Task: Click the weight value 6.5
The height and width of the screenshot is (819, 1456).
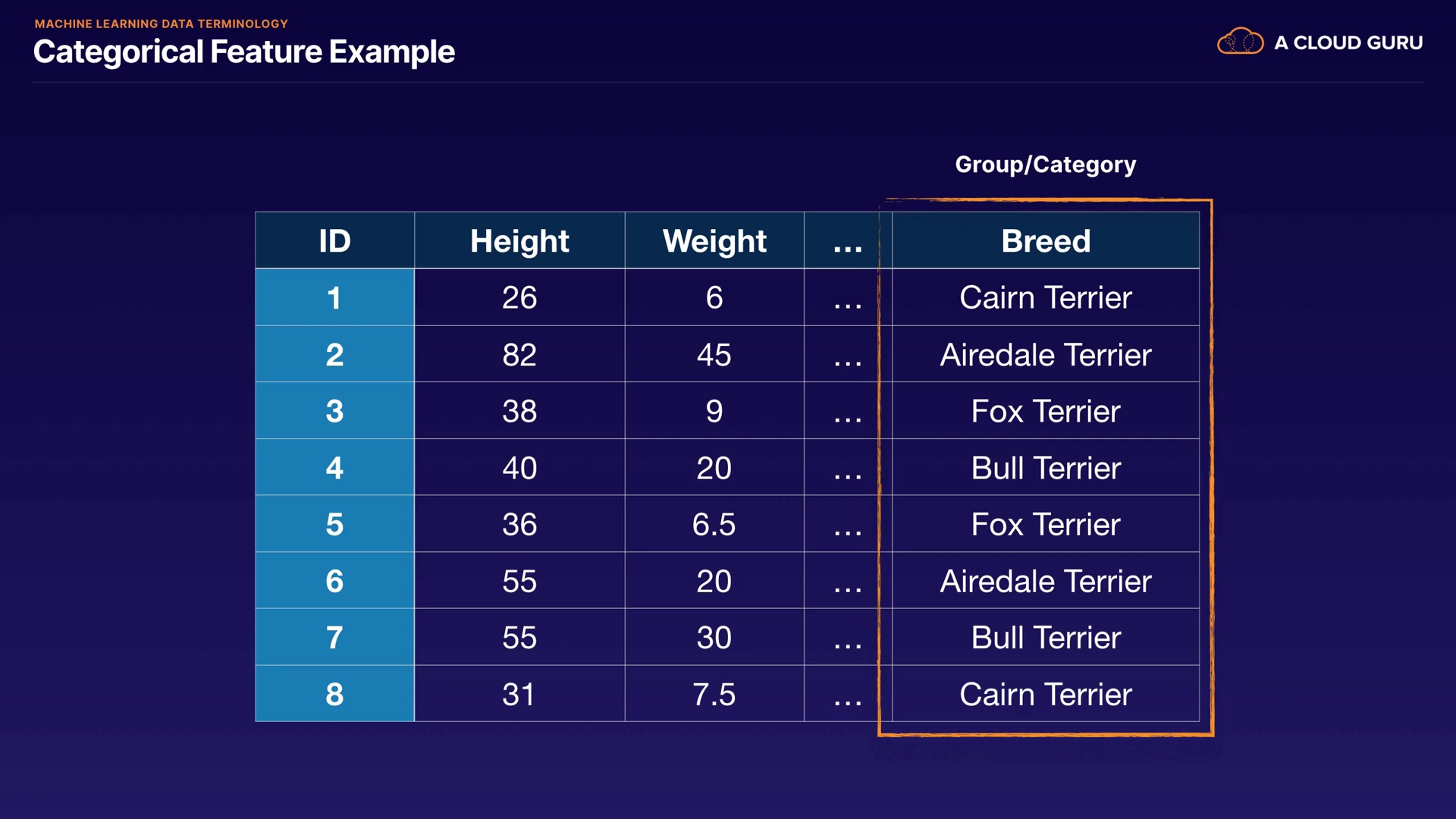Action: (714, 524)
